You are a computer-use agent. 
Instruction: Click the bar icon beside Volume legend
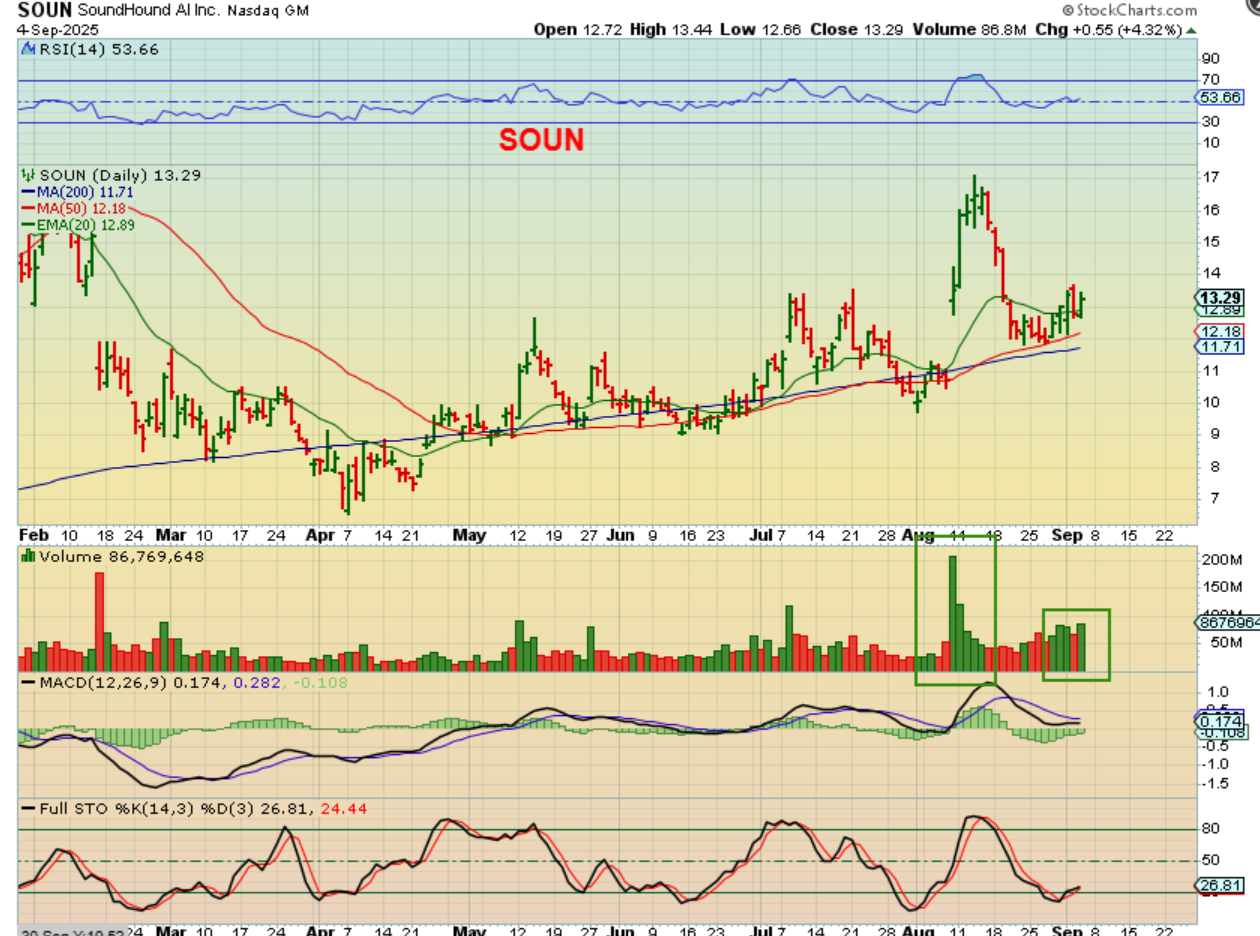pos(28,556)
